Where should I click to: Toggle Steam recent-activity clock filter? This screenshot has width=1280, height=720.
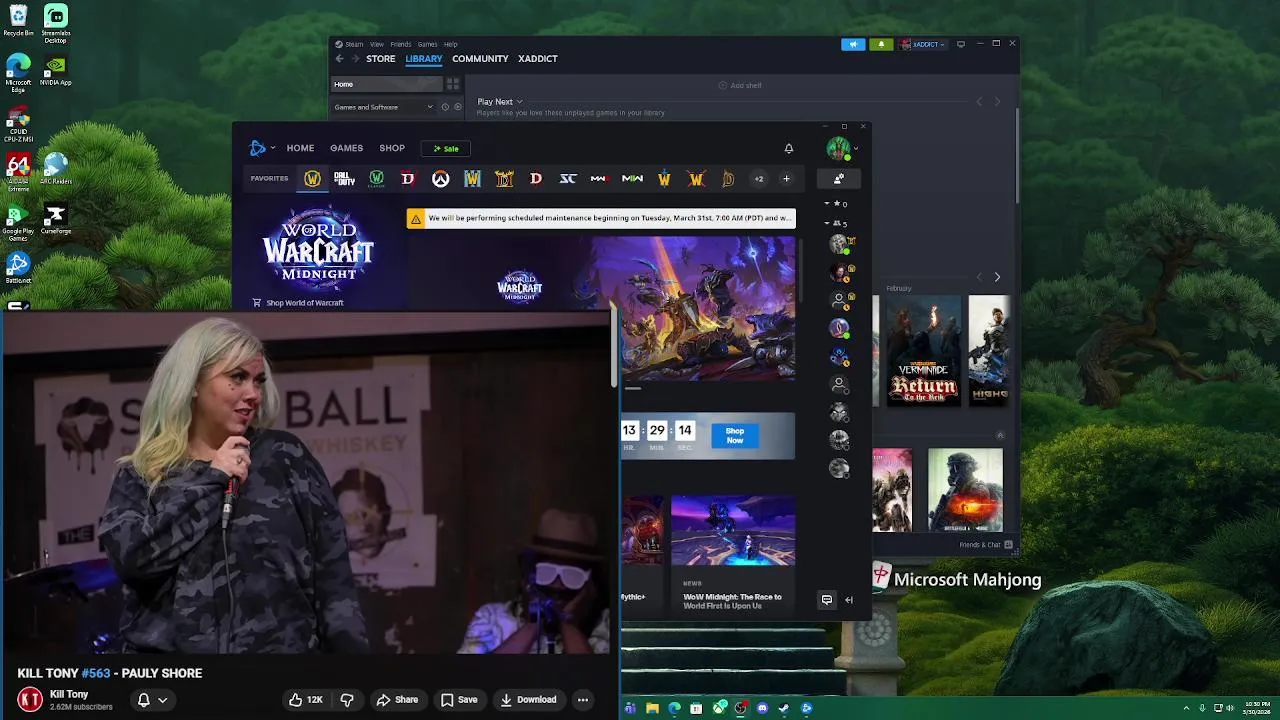tap(445, 107)
